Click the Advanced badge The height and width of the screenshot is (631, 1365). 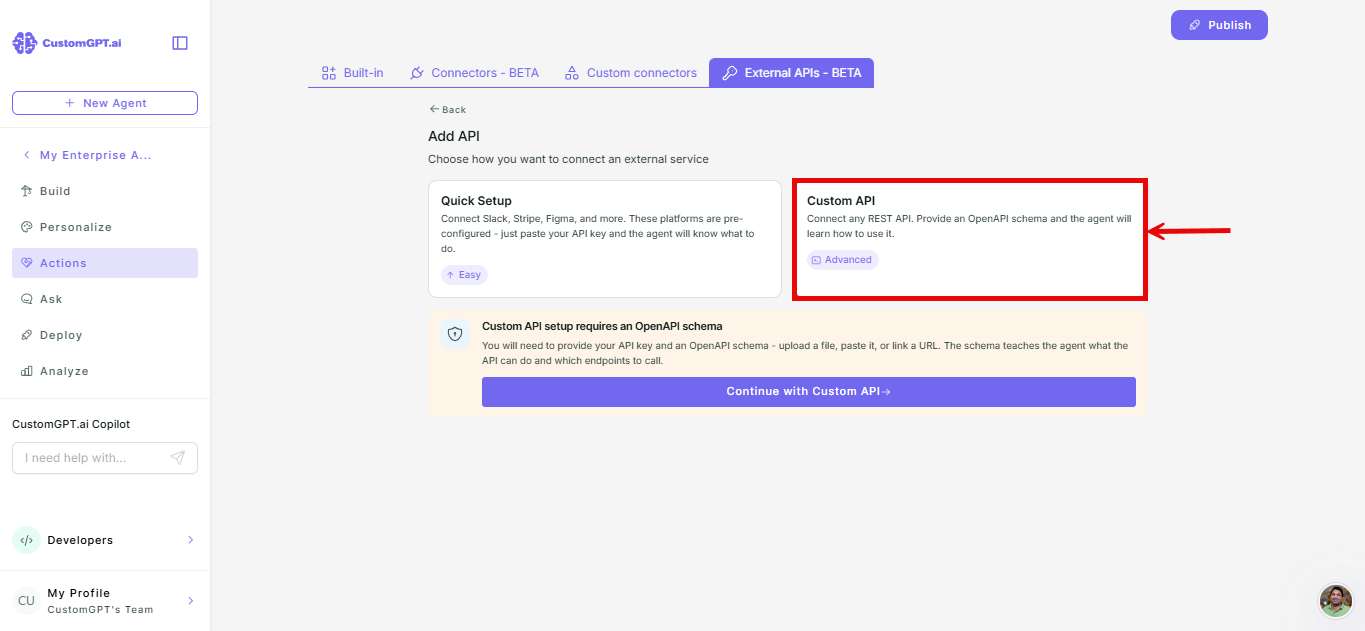coord(842,260)
